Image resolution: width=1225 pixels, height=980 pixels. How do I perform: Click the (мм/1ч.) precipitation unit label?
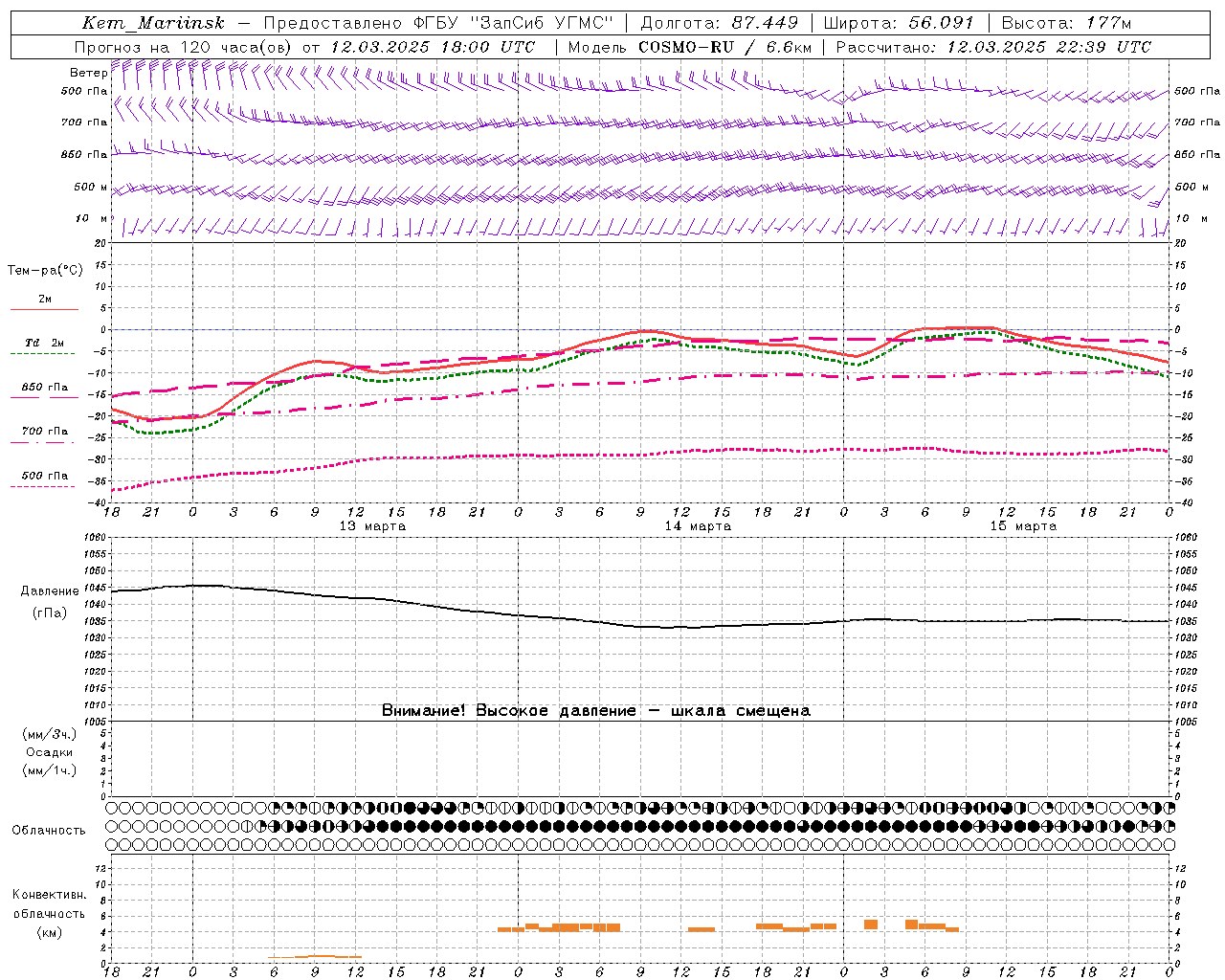tap(50, 770)
